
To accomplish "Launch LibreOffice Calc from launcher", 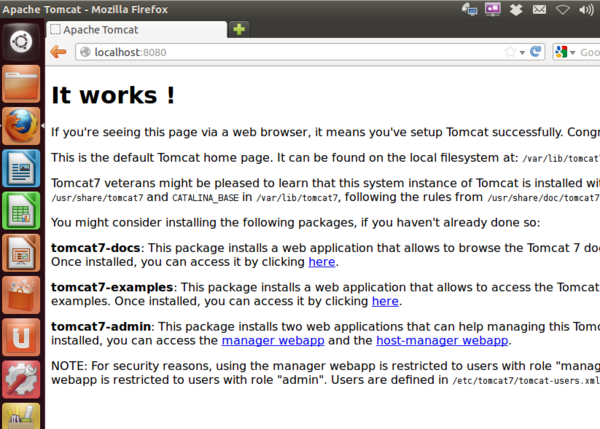I will click(21, 210).
